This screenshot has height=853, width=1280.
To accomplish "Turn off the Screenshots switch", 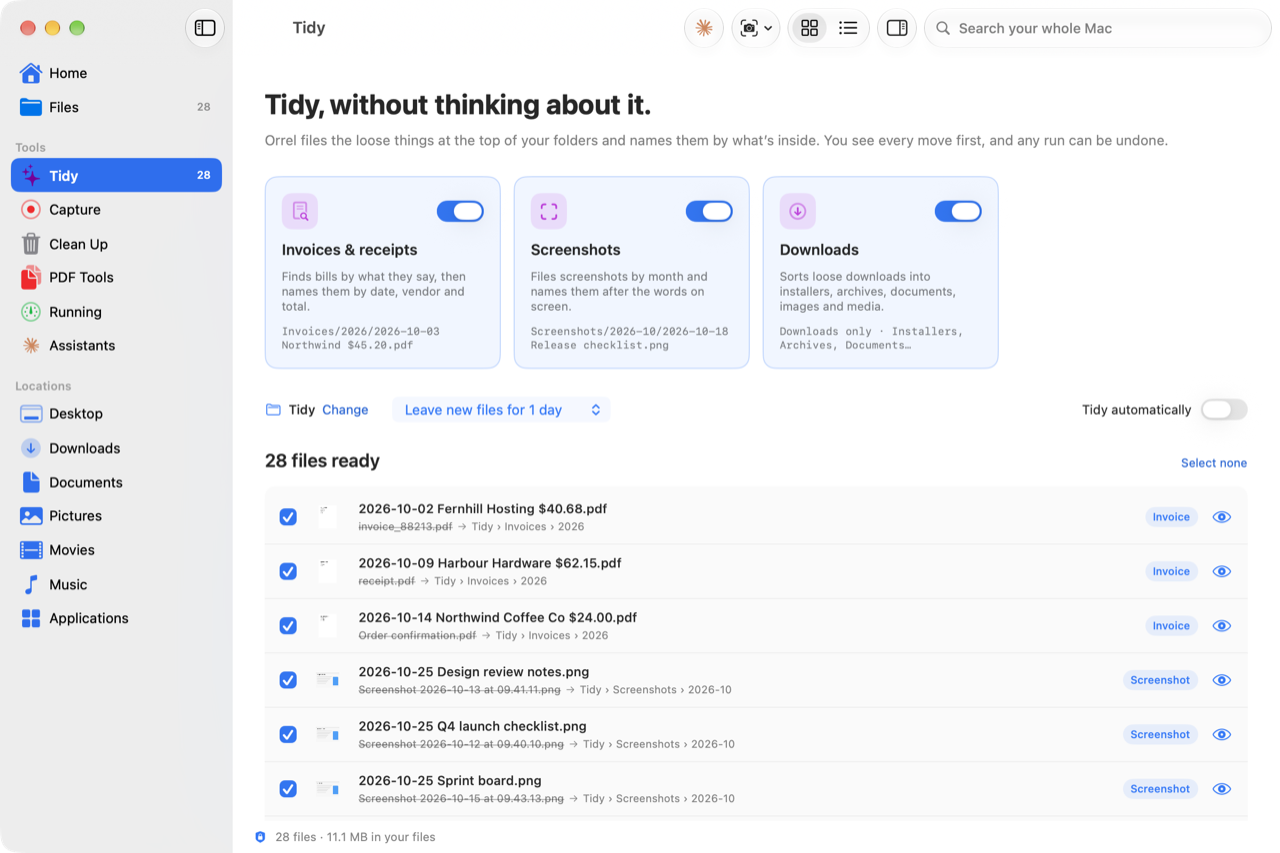I will pos(709,211).
